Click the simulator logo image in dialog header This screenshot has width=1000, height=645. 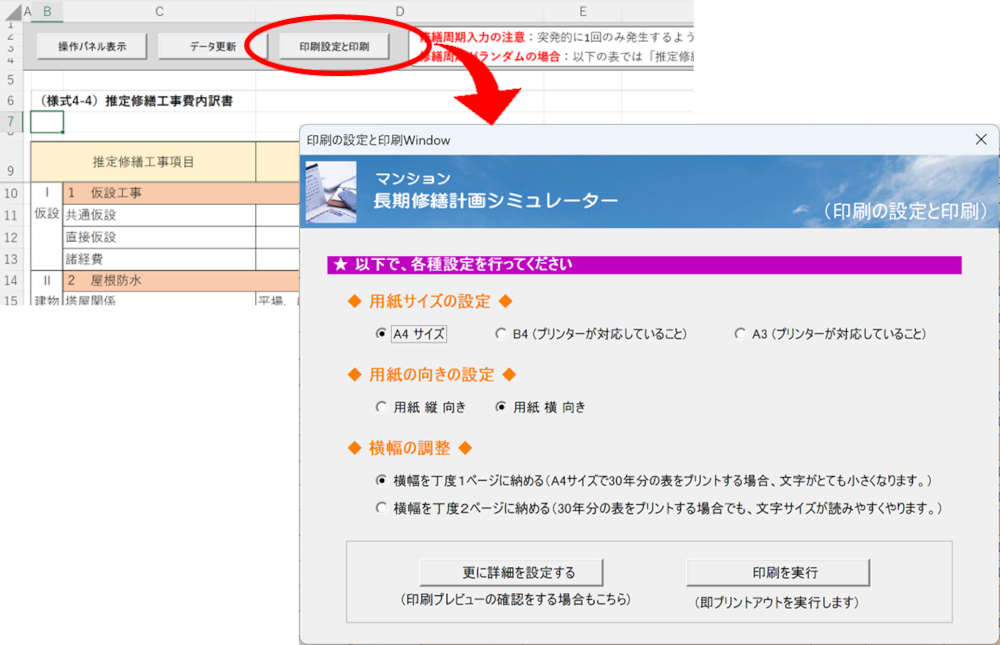pyautogui.click(x=331, y=193)
